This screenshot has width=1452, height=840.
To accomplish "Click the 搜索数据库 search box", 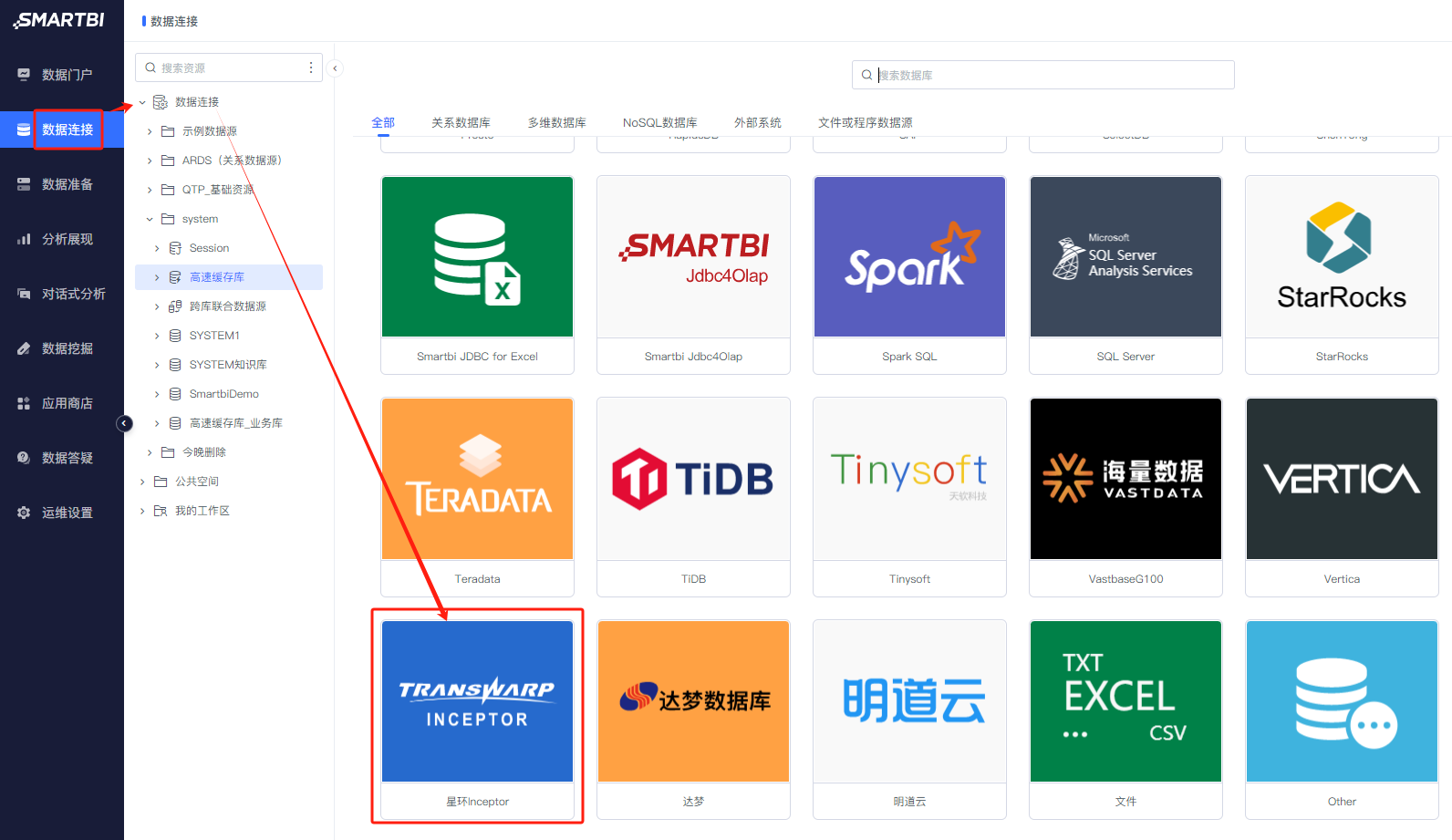I will (1042, 75).
